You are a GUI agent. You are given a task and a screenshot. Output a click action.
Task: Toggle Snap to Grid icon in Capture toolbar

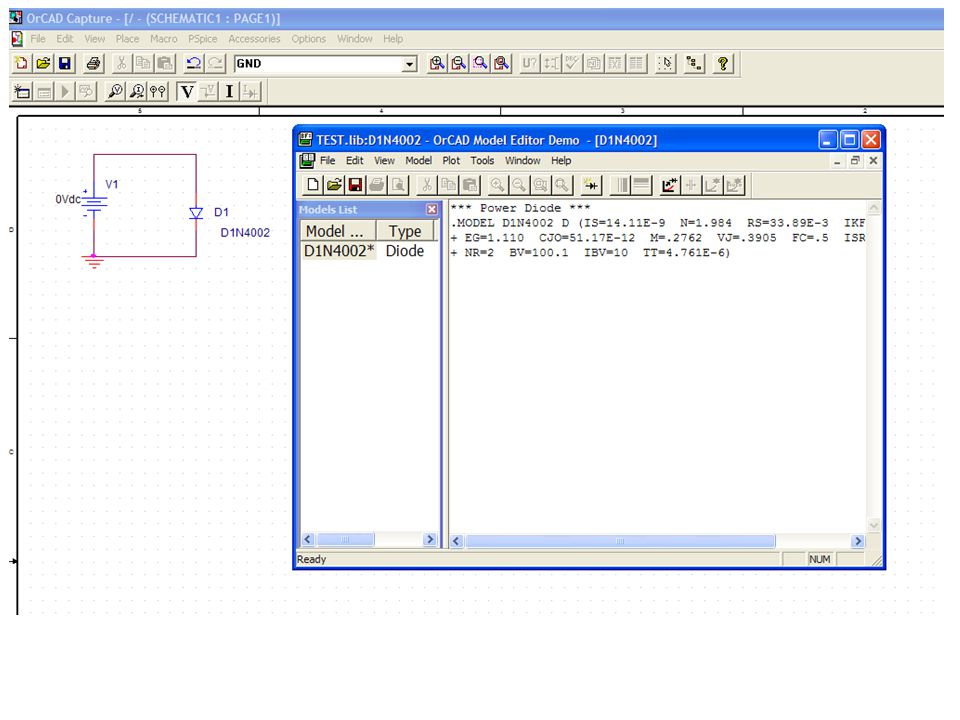pyautogui.click(x=666, y=63)
